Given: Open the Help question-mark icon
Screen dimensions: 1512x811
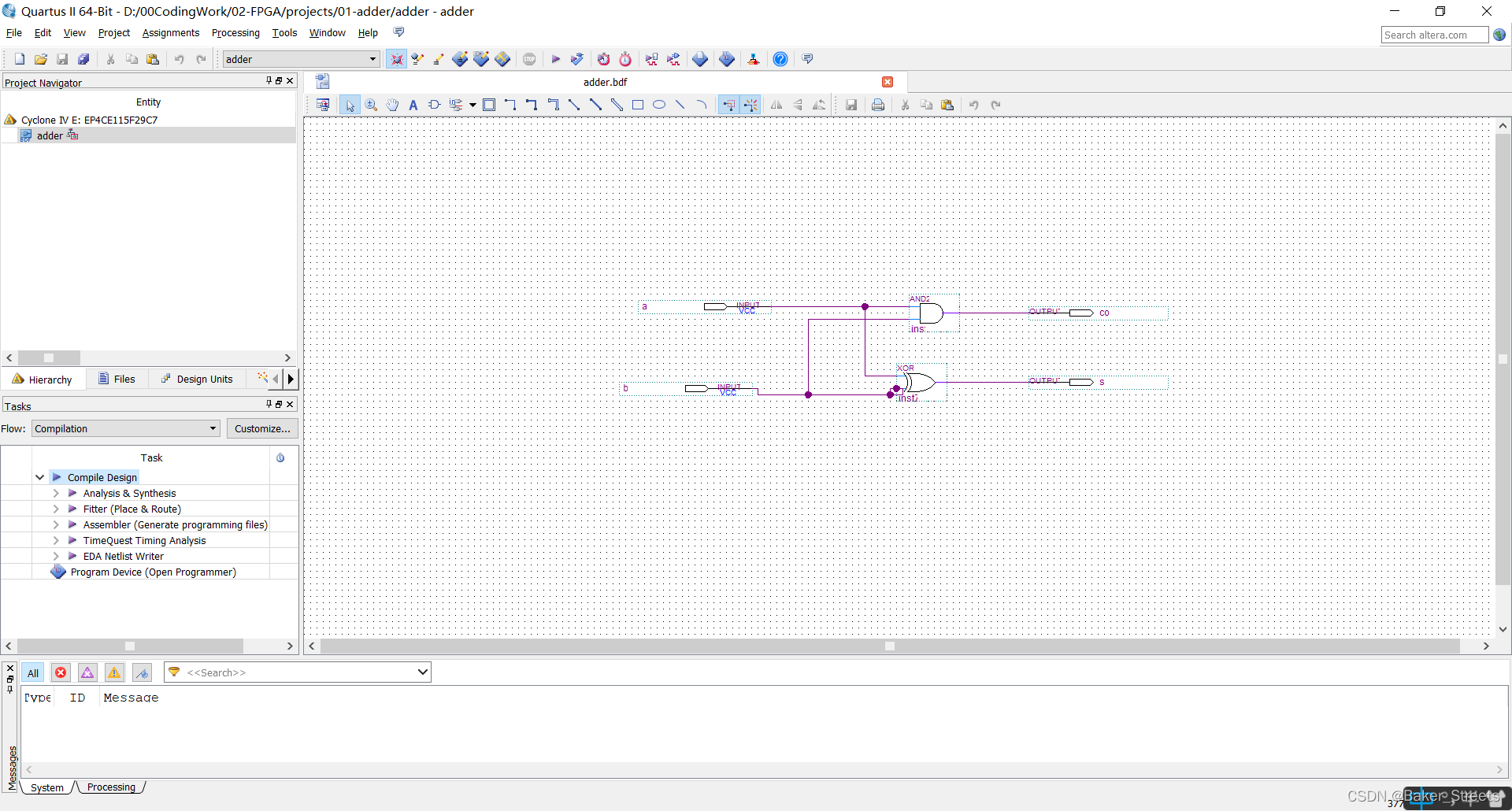Looking at the screenshot, I should click(780, 59).
